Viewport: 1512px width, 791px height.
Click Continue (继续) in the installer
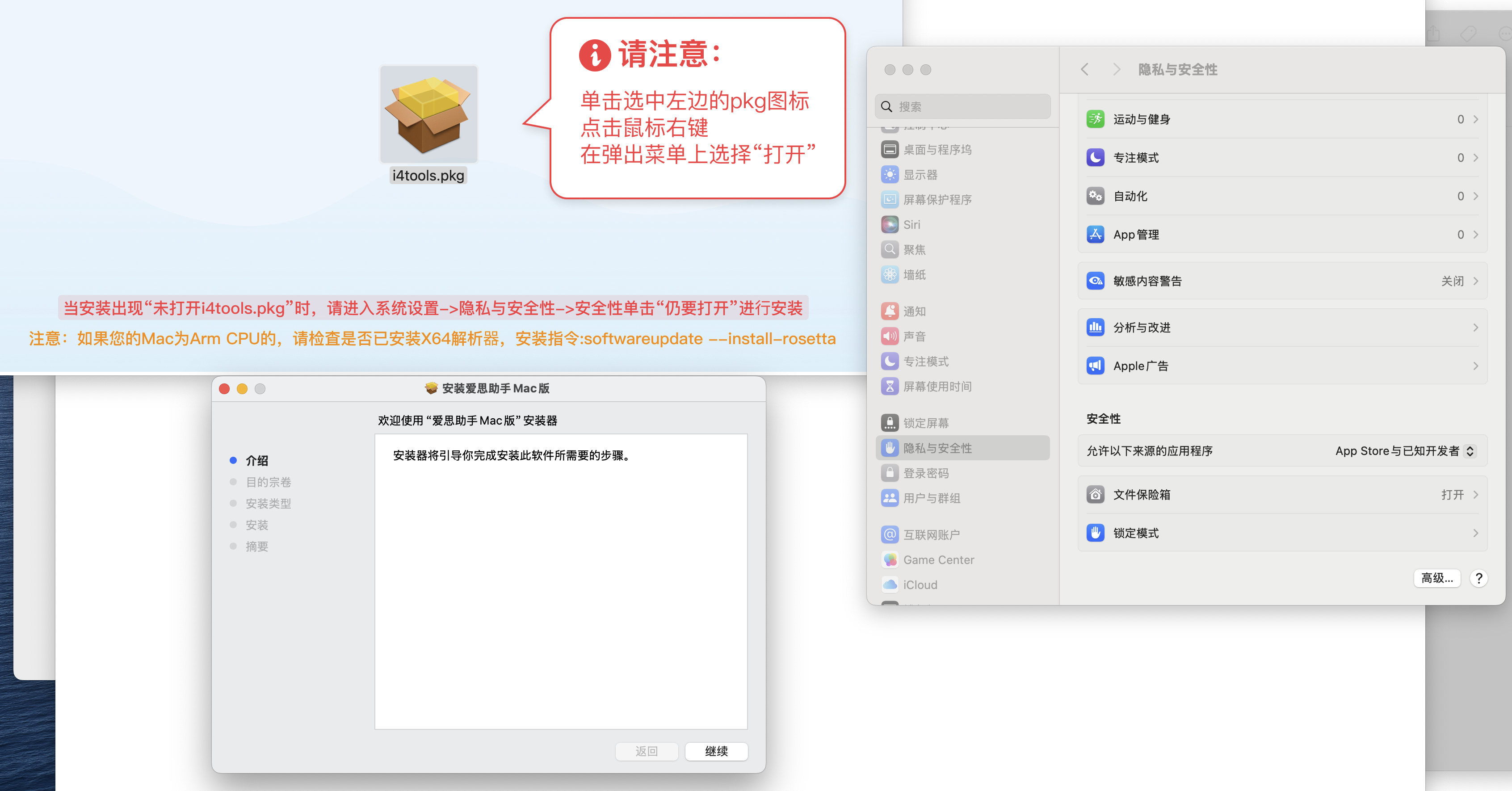(716, 751)
